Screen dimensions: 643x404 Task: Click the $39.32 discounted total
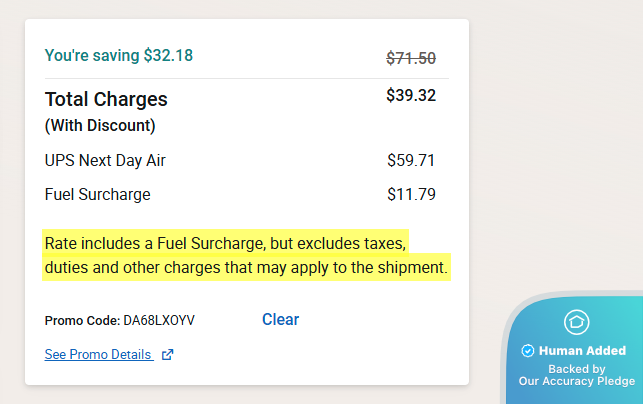(411, 96)
